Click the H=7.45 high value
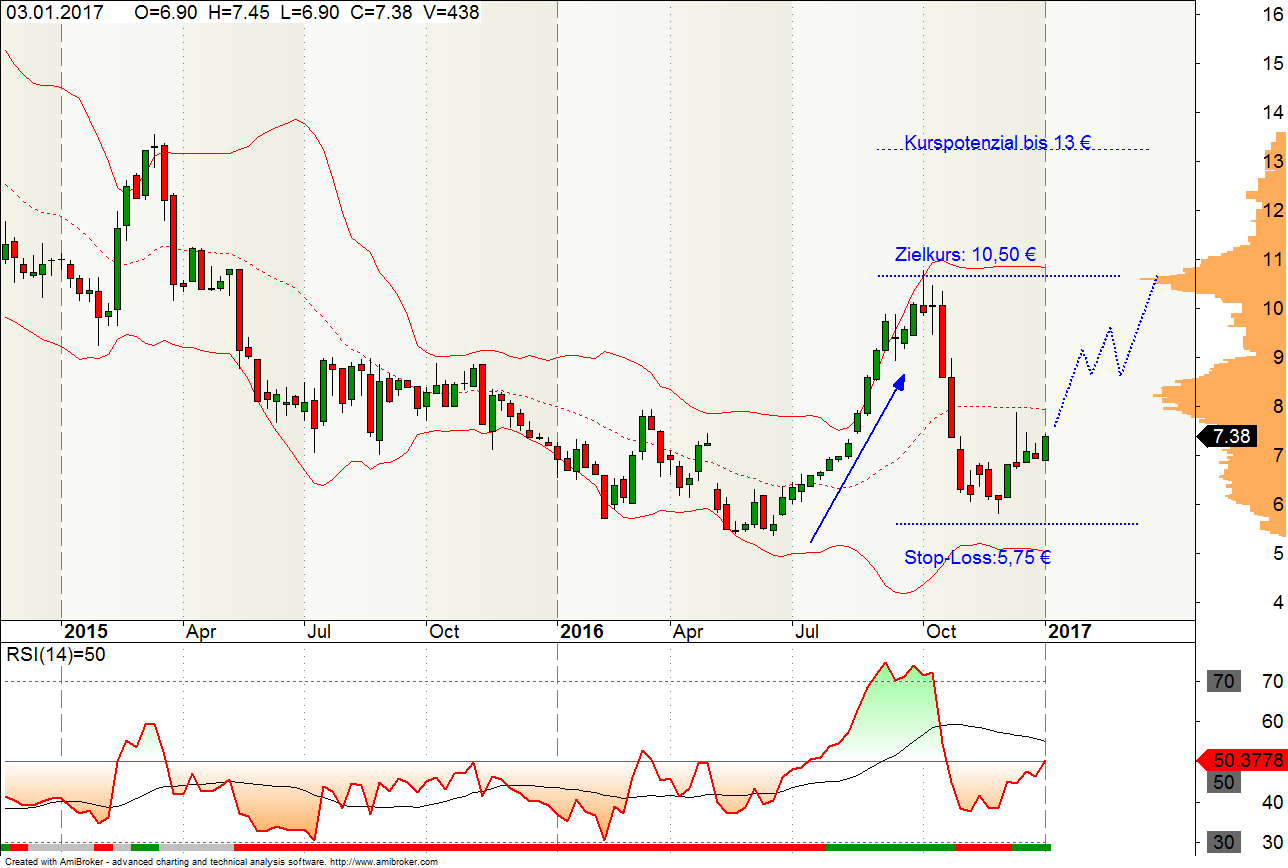This screenshot has height=868, width=1288. 238,12
